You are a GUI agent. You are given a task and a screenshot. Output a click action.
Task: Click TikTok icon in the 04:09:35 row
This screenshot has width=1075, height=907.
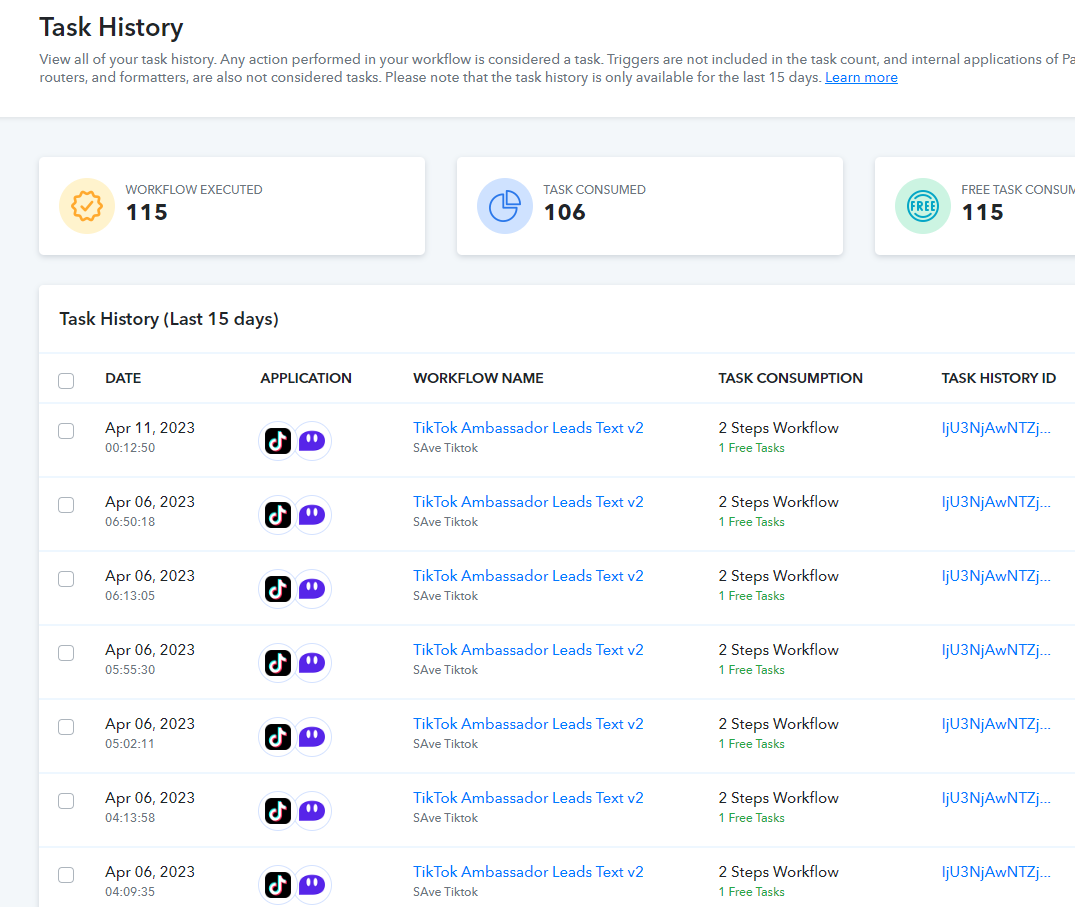(278, 885)
